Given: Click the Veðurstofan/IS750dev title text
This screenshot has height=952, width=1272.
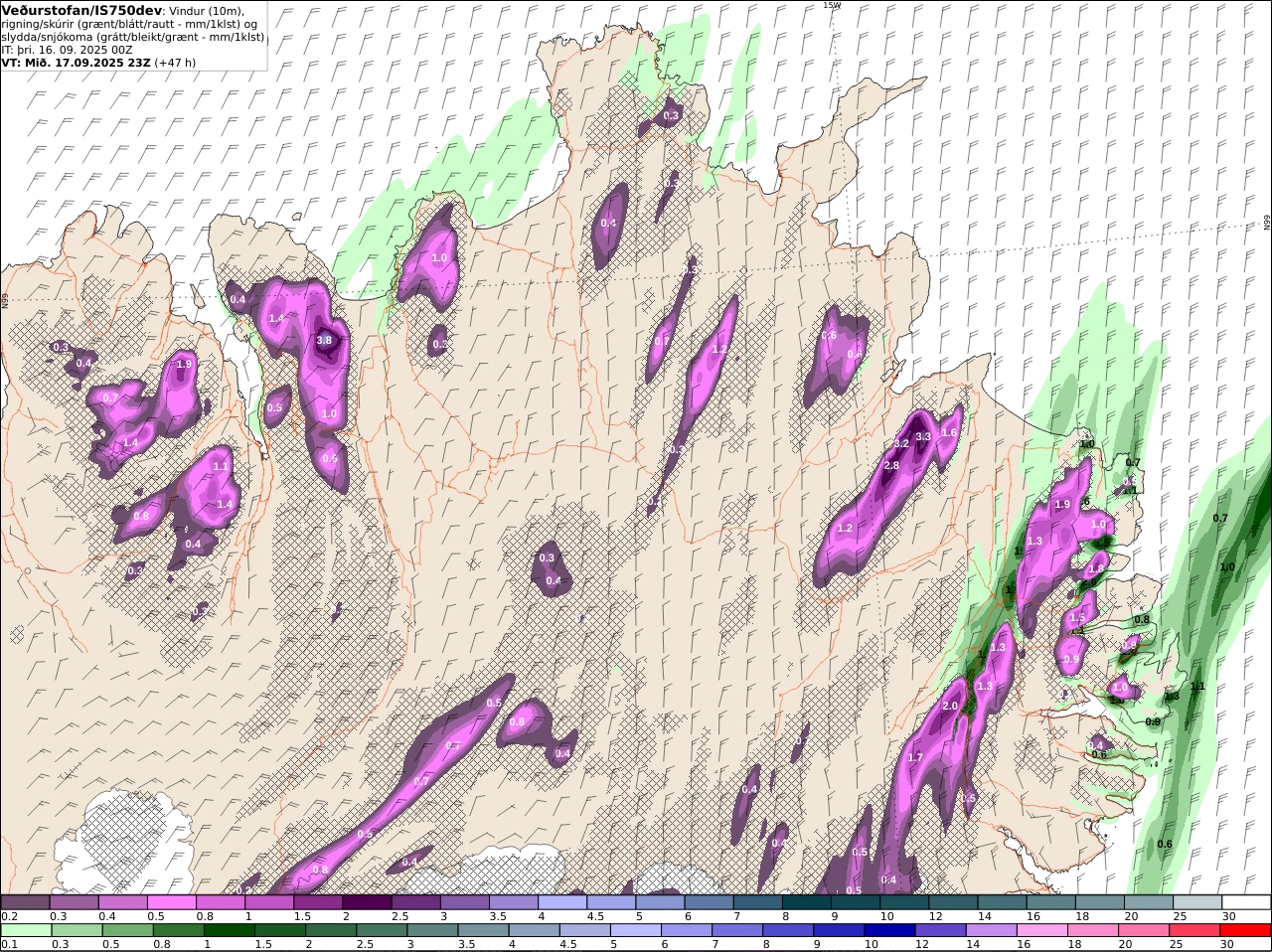Looking at the screenshot, I should tap(79, 10).
